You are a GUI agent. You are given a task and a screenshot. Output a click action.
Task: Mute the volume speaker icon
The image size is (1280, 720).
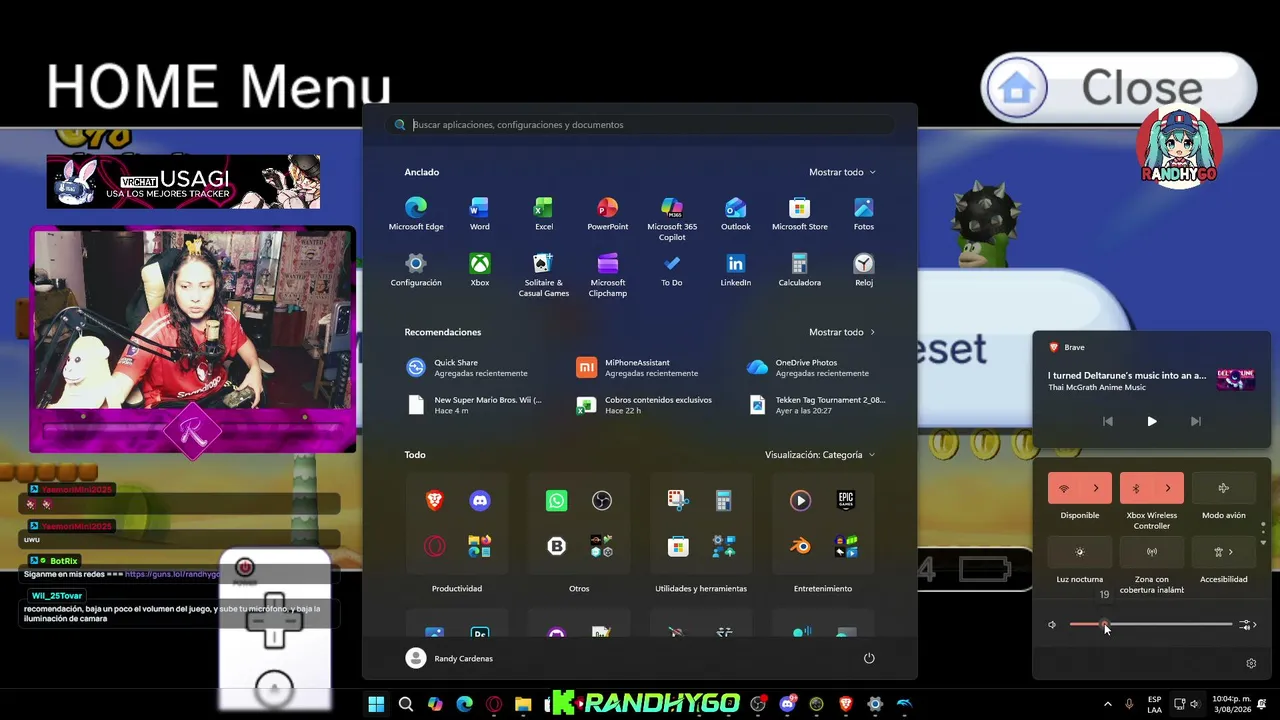pos(1052,625)
